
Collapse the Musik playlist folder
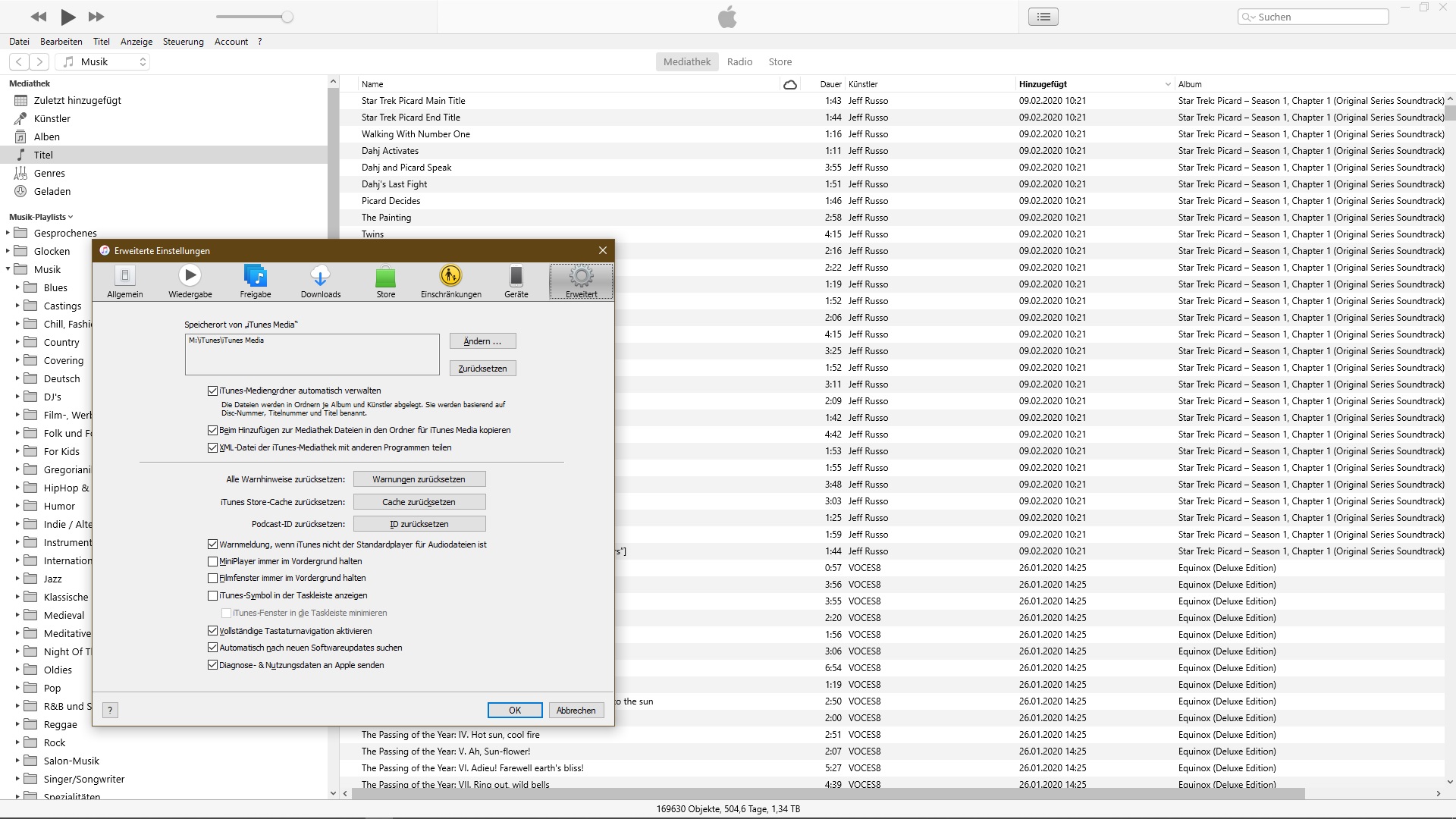pos(8,269)
